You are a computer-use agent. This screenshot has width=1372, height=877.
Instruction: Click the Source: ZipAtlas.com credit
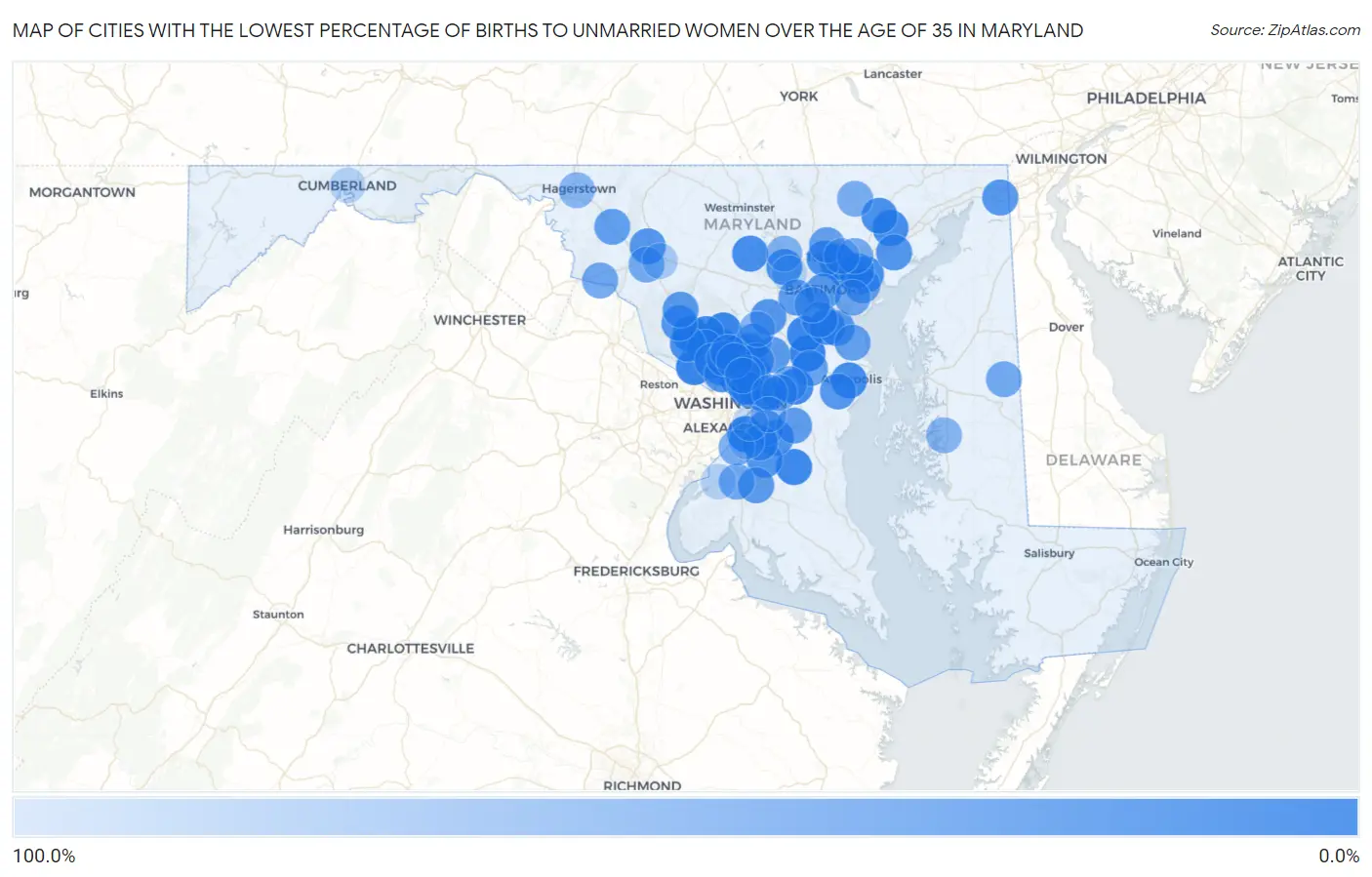1285,30
